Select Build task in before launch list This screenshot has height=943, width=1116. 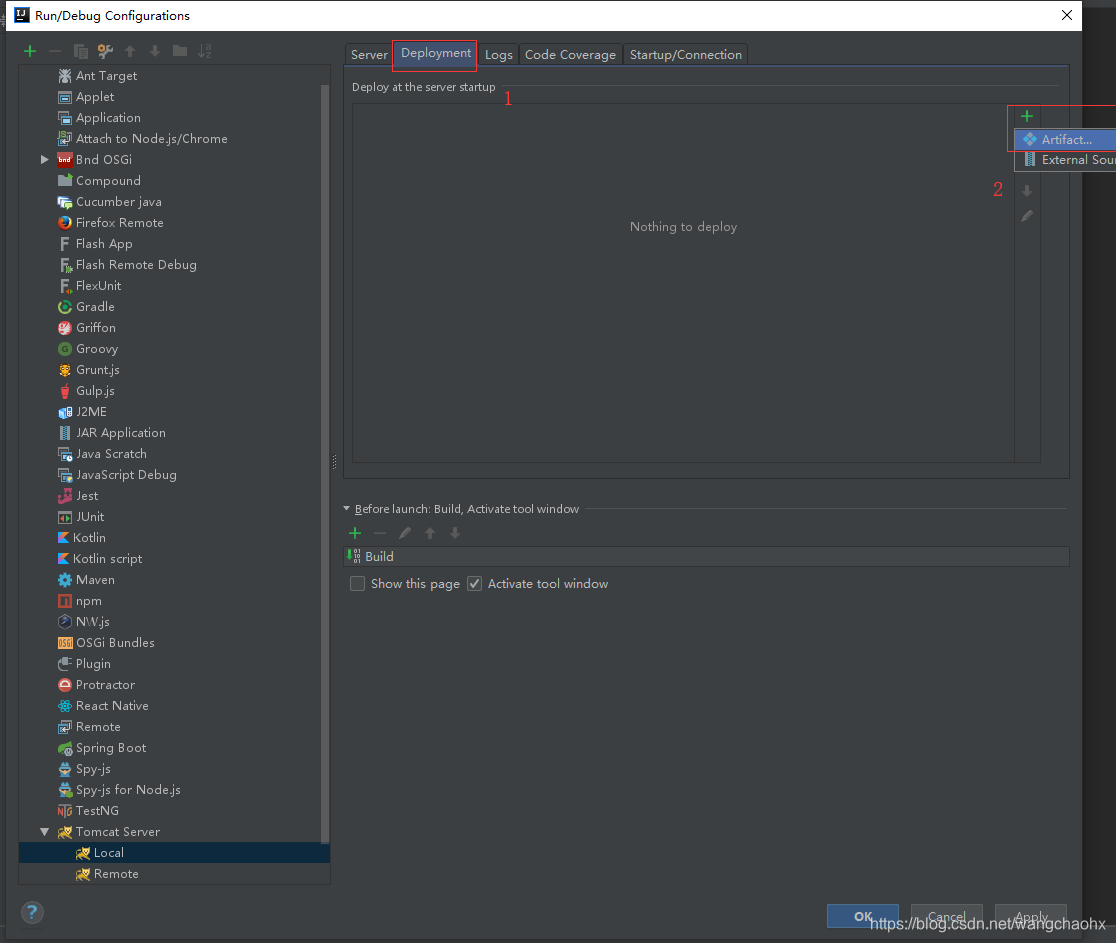705,557
